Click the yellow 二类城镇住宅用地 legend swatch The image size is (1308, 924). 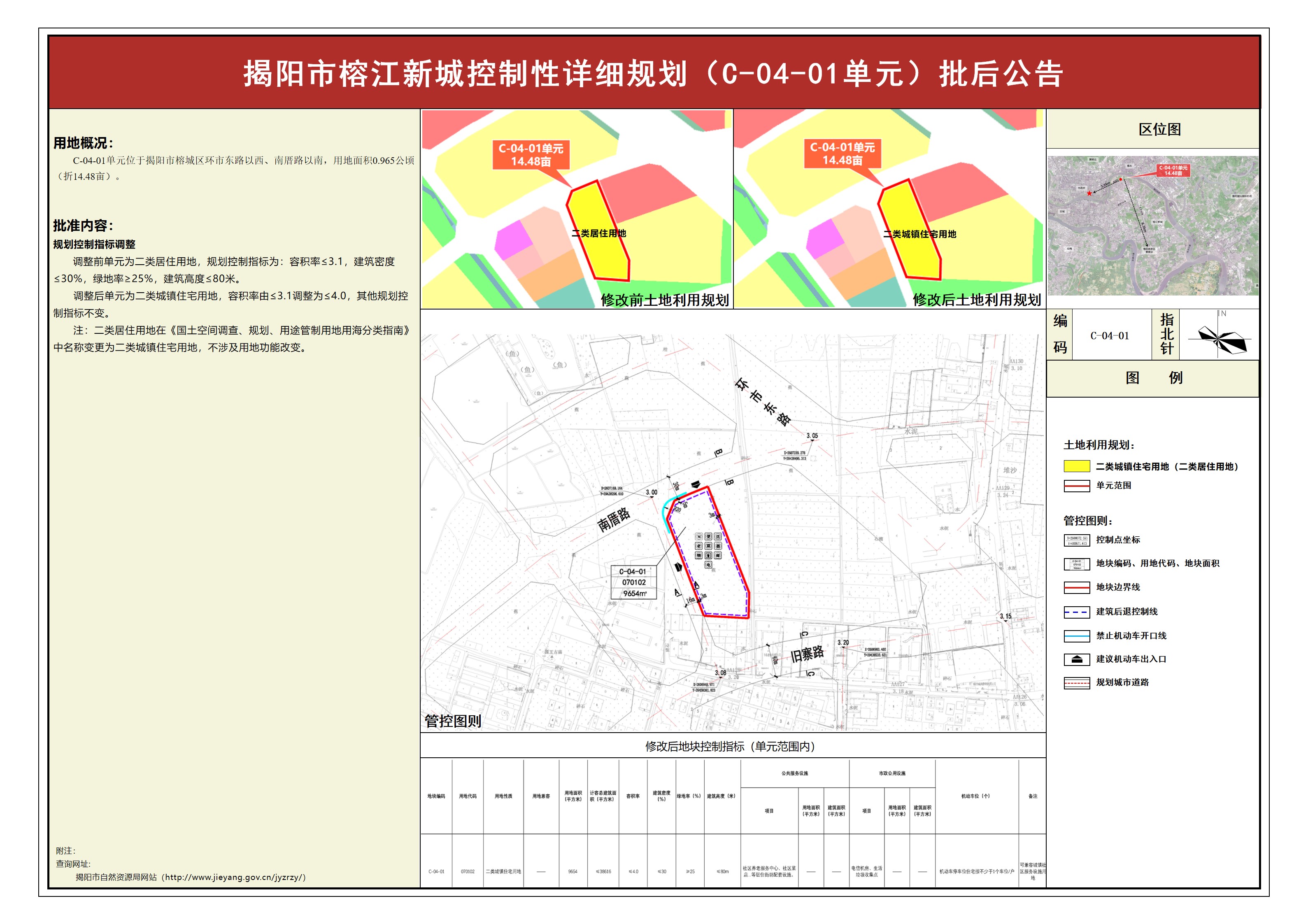1076,466
